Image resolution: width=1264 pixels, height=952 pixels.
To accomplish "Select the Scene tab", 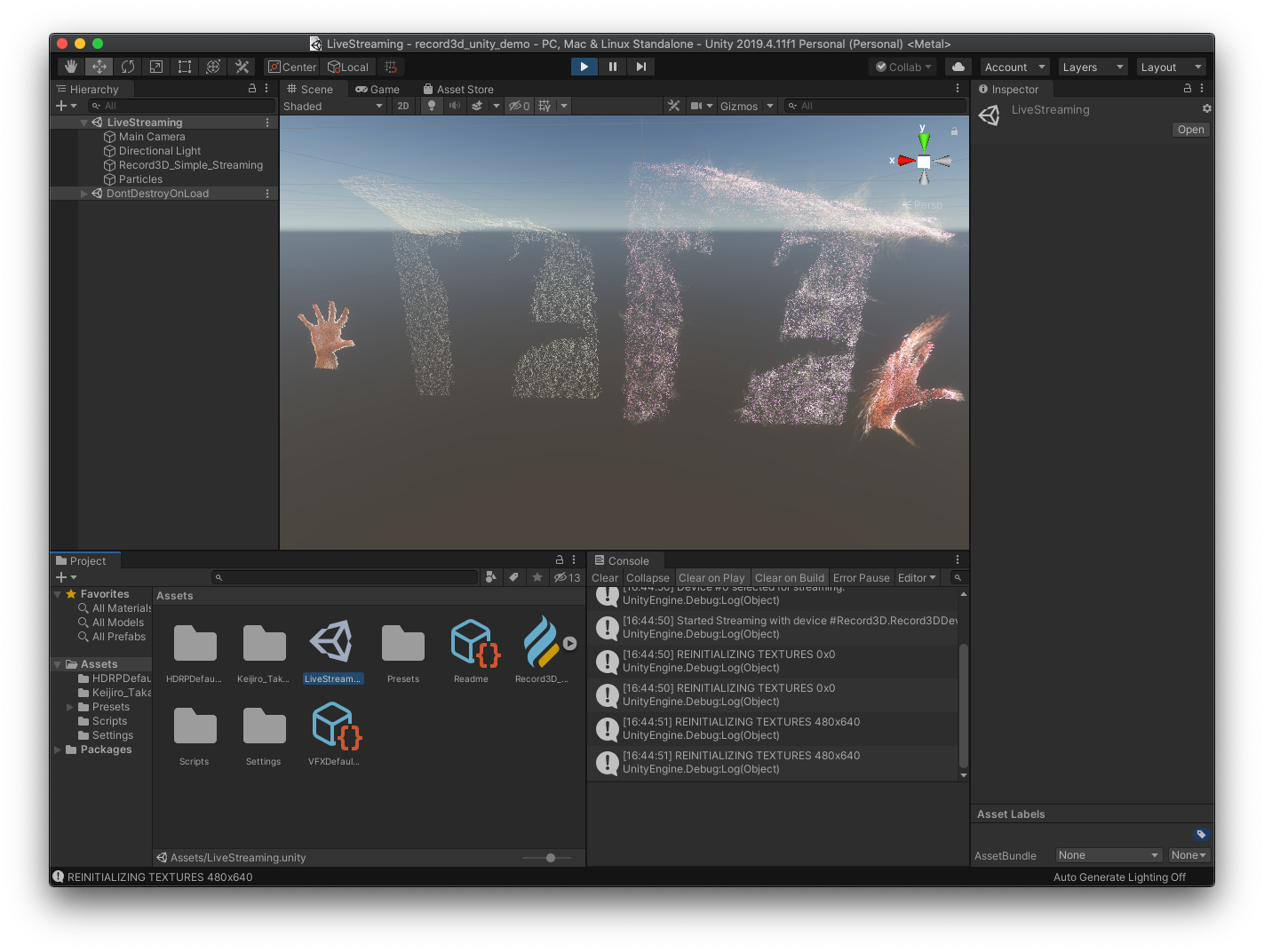I will (x=310, y=89).
